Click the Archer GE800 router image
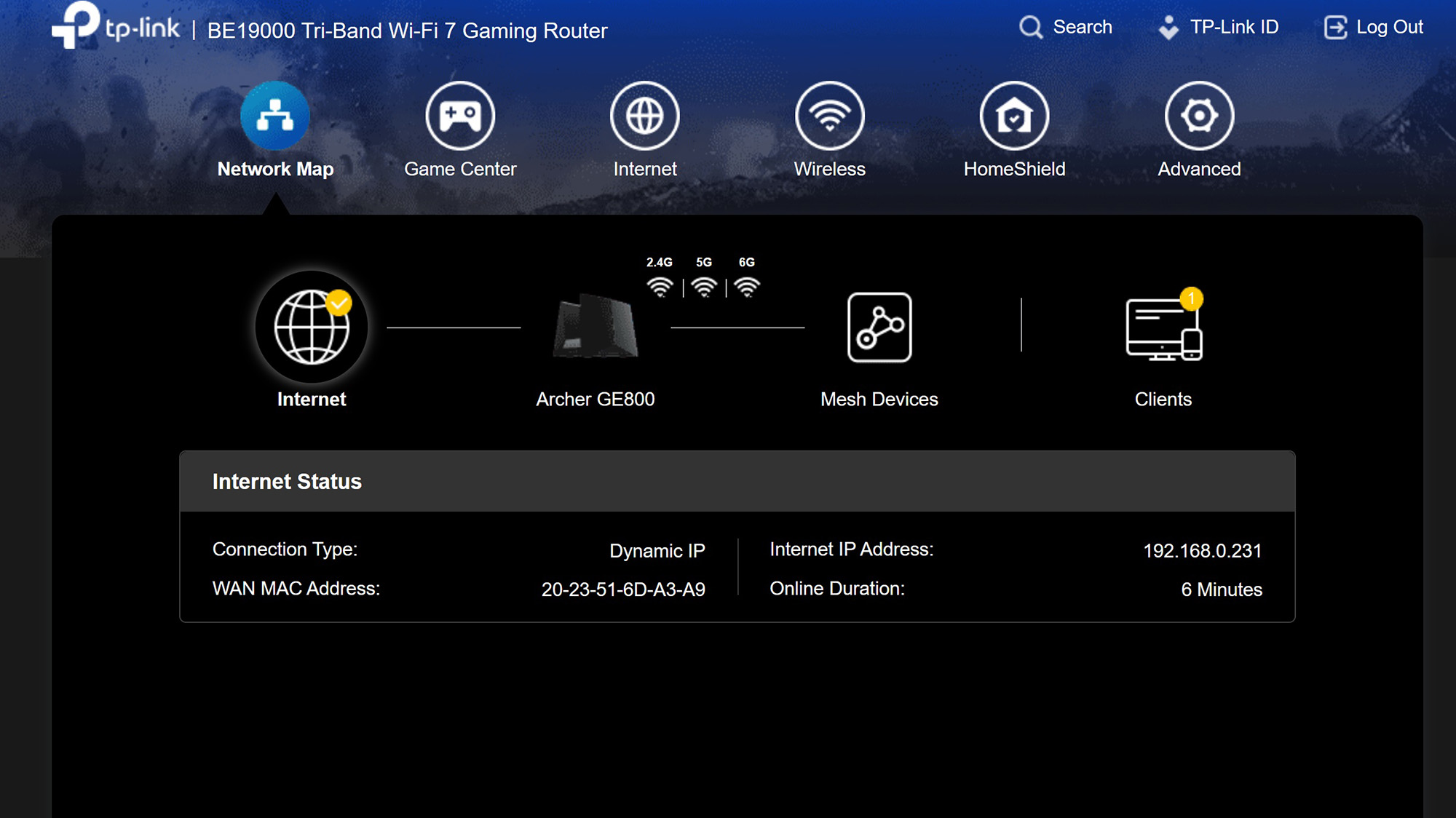The image size is (1456, 818). click(x=596, y=327)
